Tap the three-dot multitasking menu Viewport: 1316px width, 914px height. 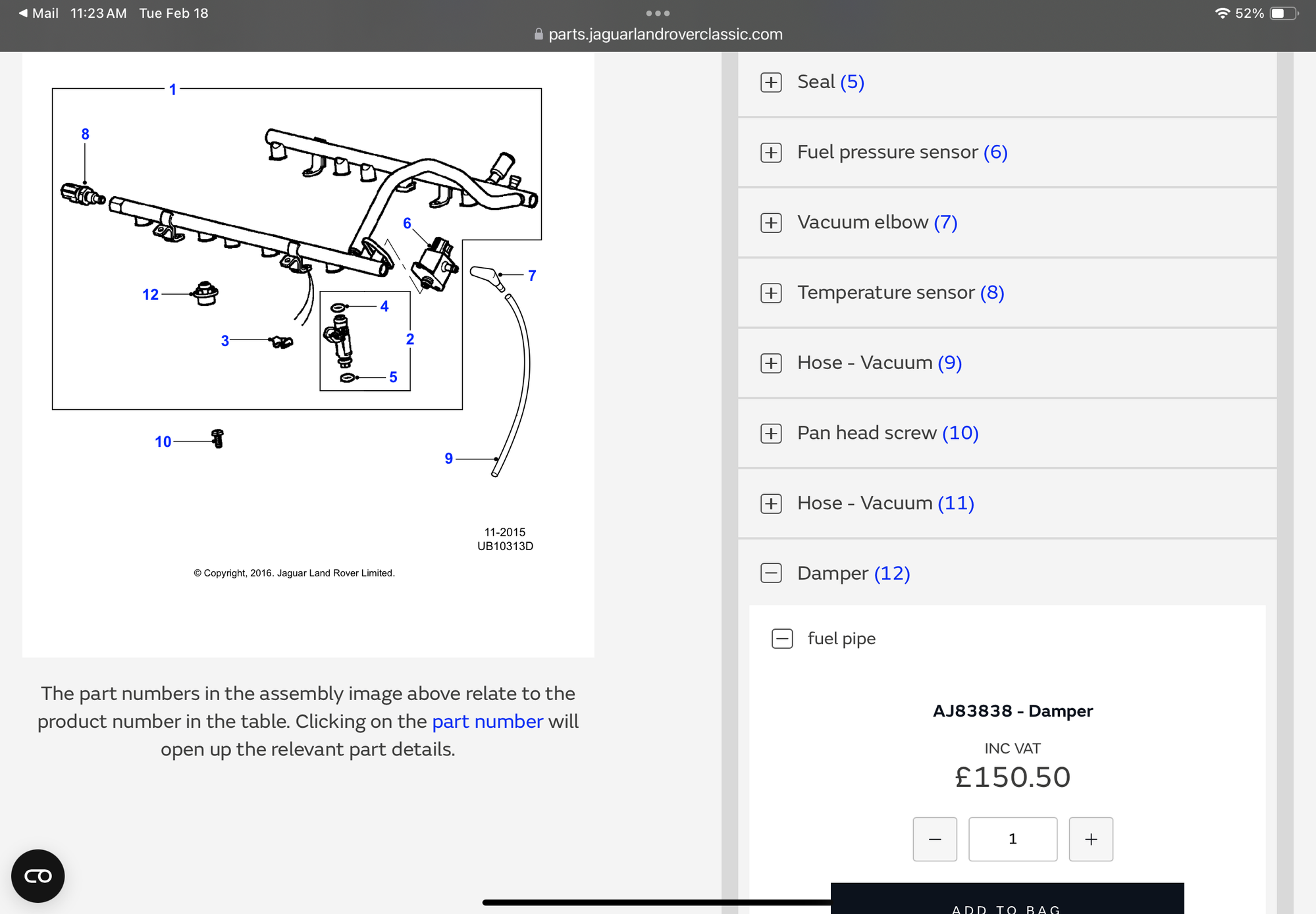658,13
